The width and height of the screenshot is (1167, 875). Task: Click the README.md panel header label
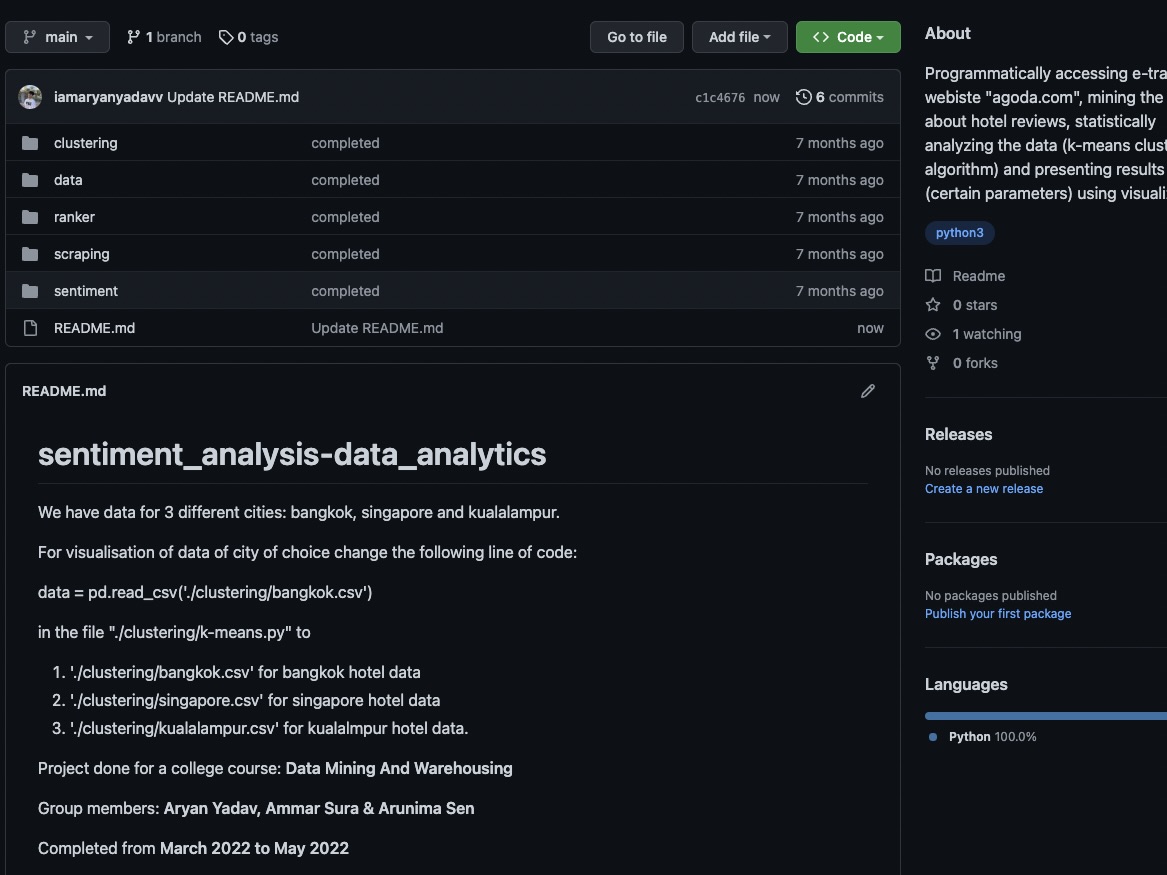(x=64, y=391)
